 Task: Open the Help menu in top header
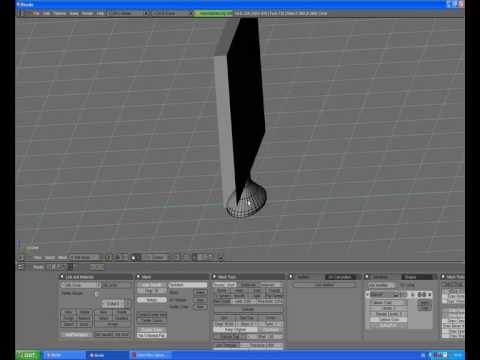coord(100,14)
